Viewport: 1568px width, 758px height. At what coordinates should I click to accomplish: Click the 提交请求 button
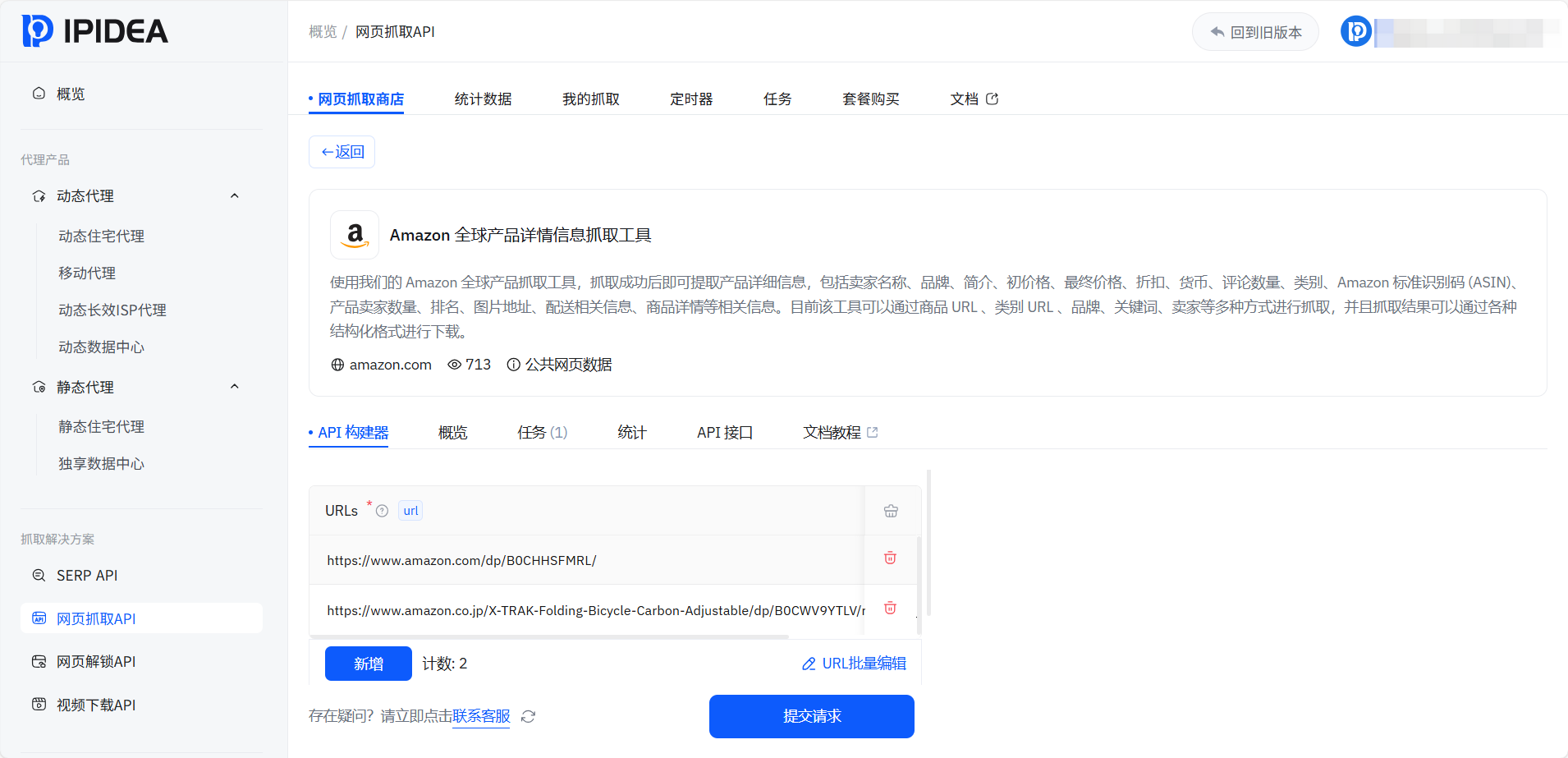[x=812, y=716]
